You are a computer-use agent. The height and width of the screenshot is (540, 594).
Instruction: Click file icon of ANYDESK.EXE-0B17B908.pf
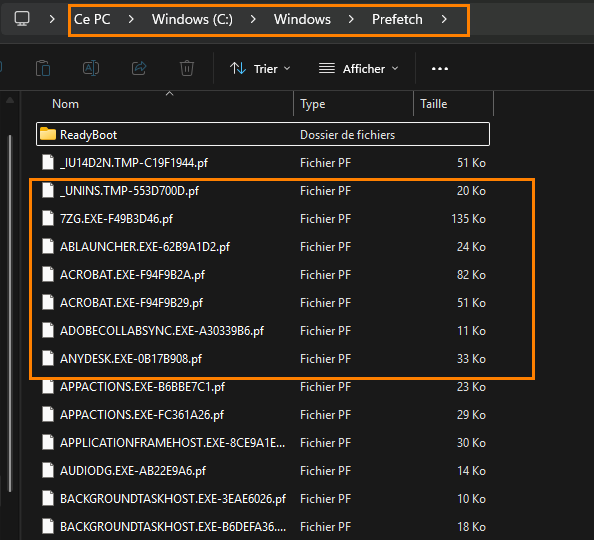(x=48, y=358)
